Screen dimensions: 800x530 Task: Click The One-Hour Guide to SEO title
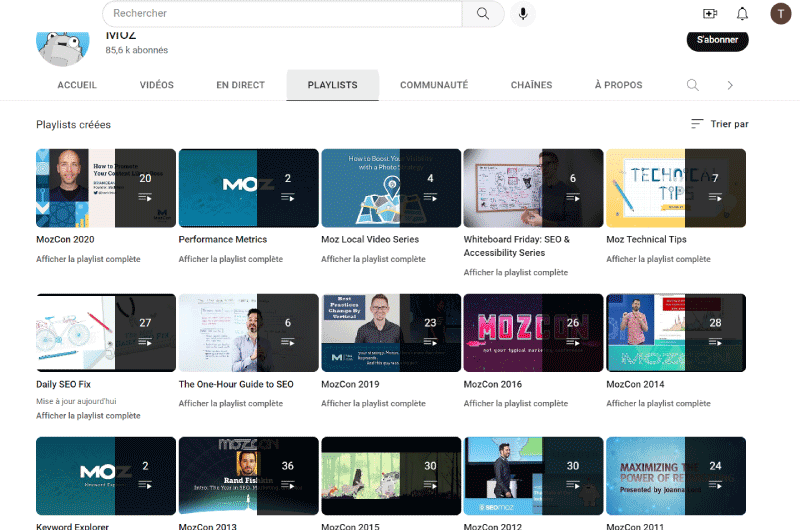tap(236, 384)
